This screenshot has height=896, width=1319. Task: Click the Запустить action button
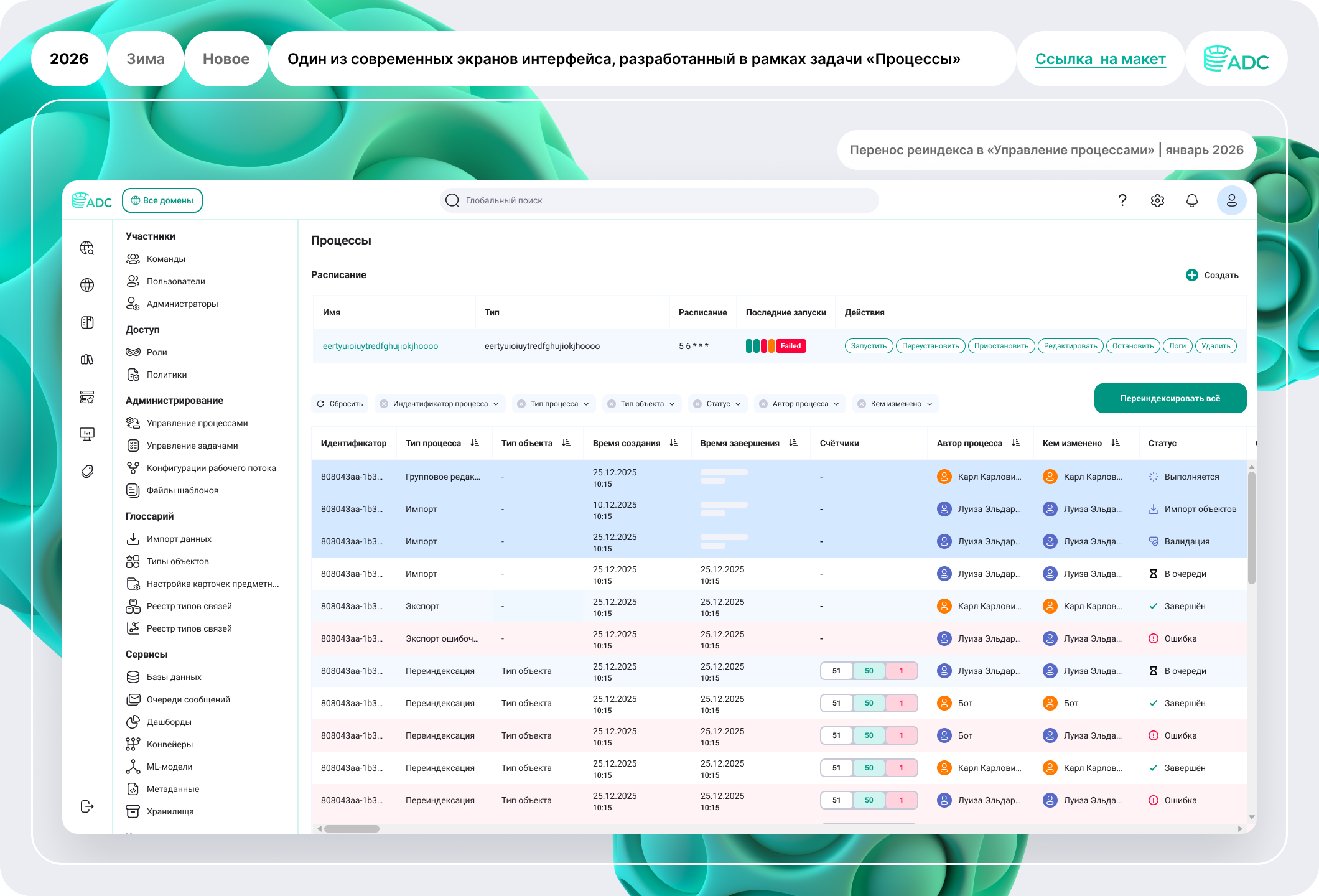click(x=869, y=346)
